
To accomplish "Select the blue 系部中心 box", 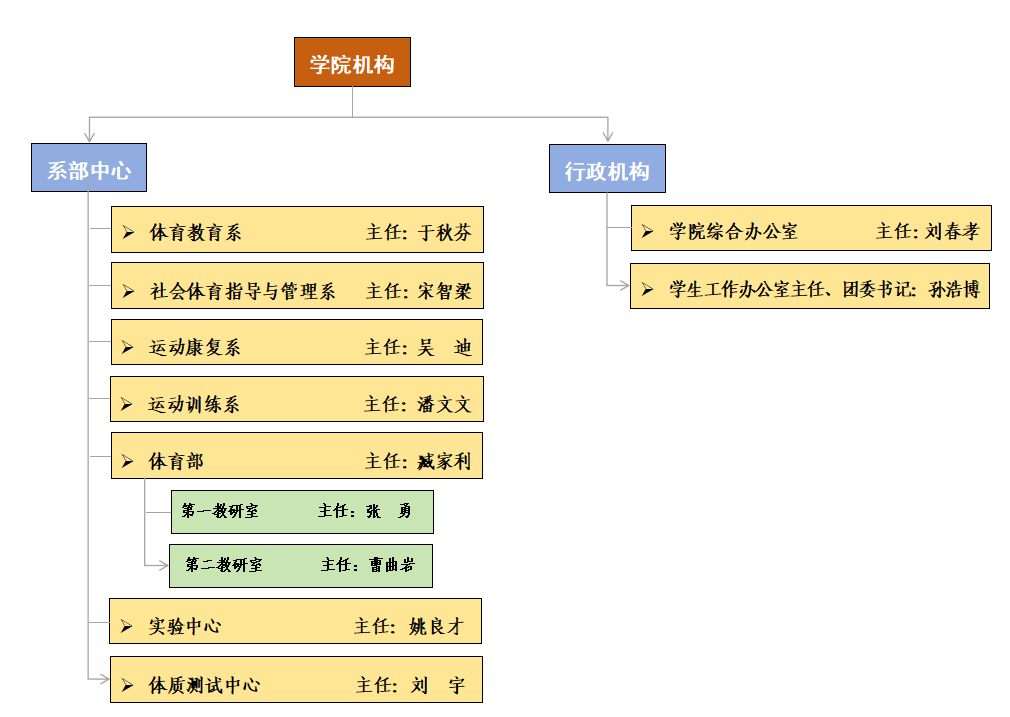I will click(89, 168).
